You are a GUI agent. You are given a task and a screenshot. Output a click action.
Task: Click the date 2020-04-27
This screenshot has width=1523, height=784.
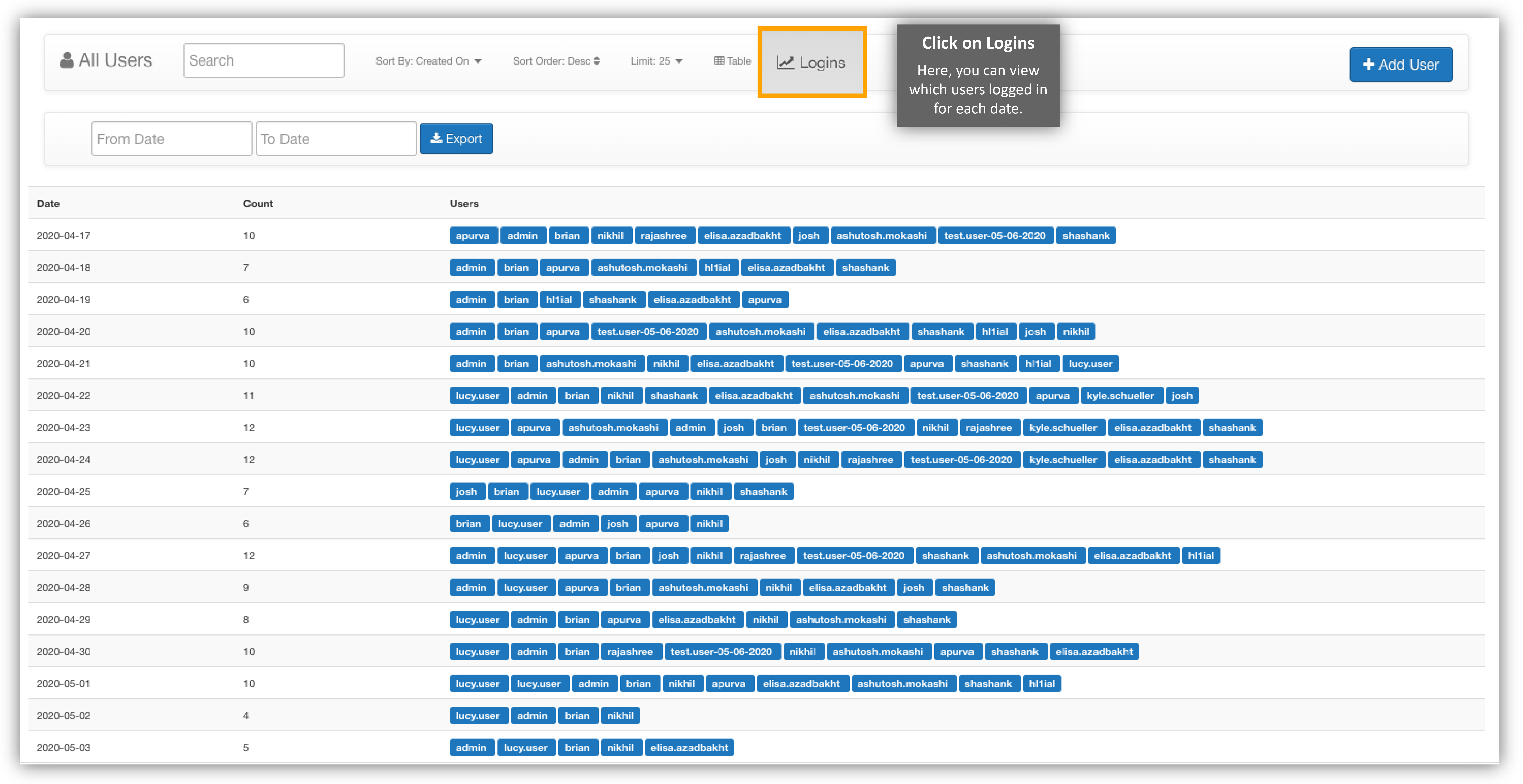(63, 555)
